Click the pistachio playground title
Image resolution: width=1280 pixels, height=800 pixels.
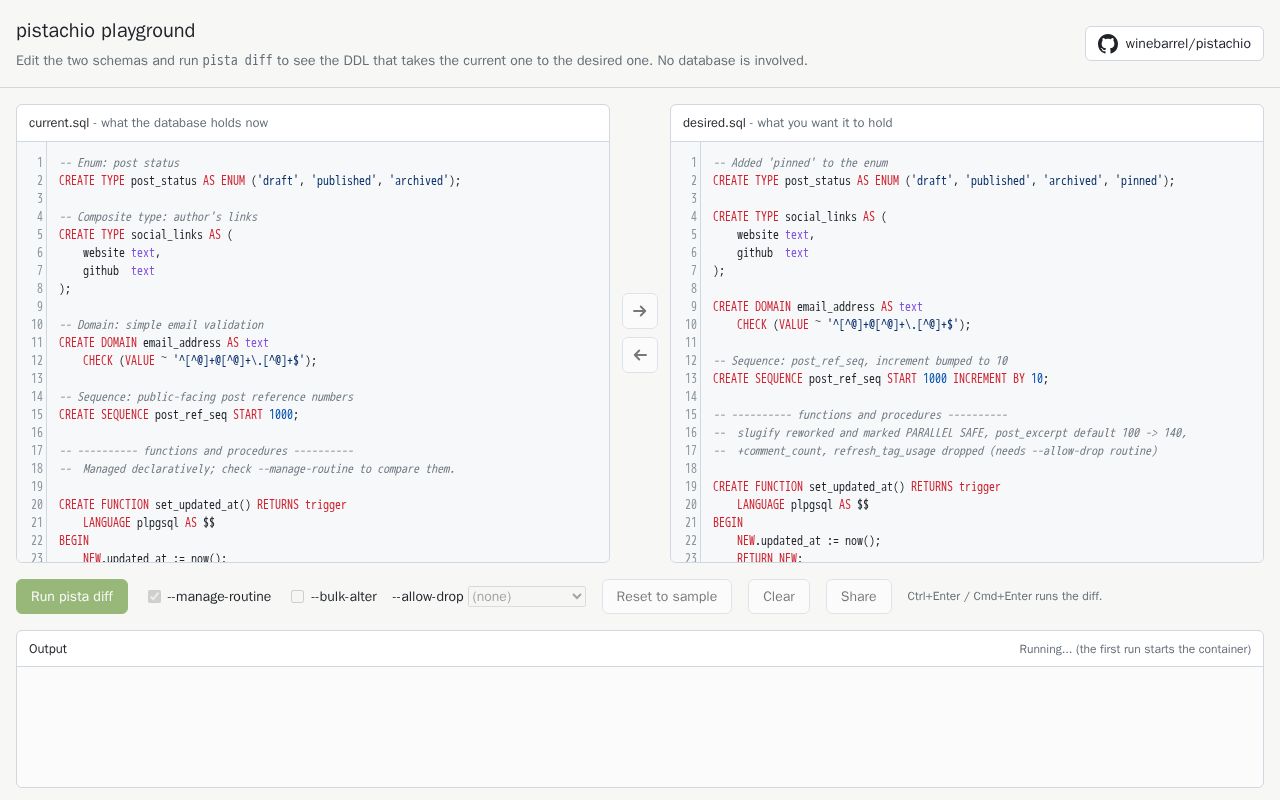coord(106,31)
